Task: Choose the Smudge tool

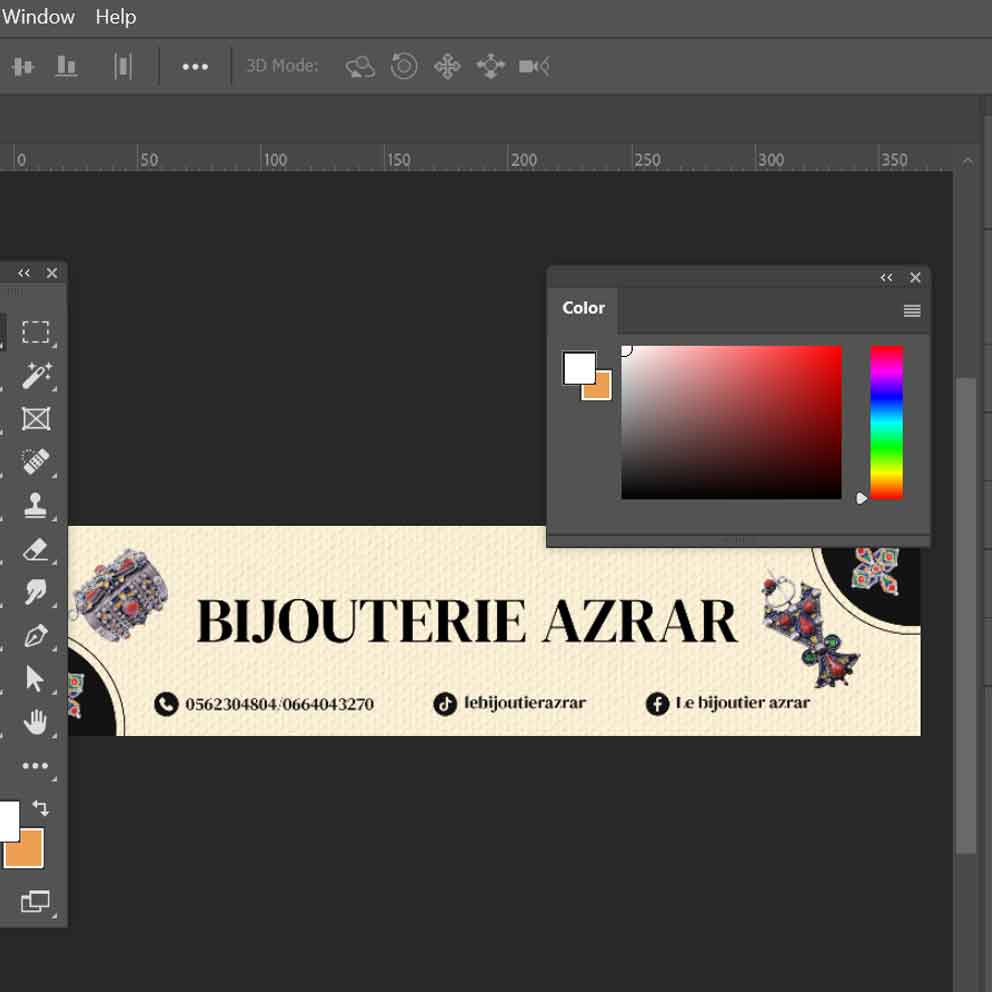Action: (x=36, y=592)
